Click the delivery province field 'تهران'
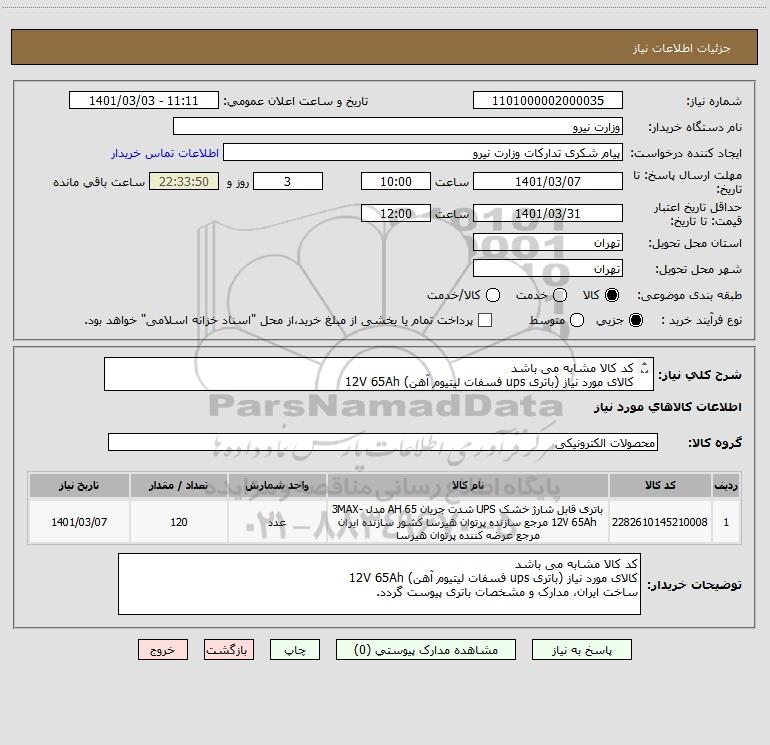The width and height of the screenshot is (770, 745). tap(548, 242)
